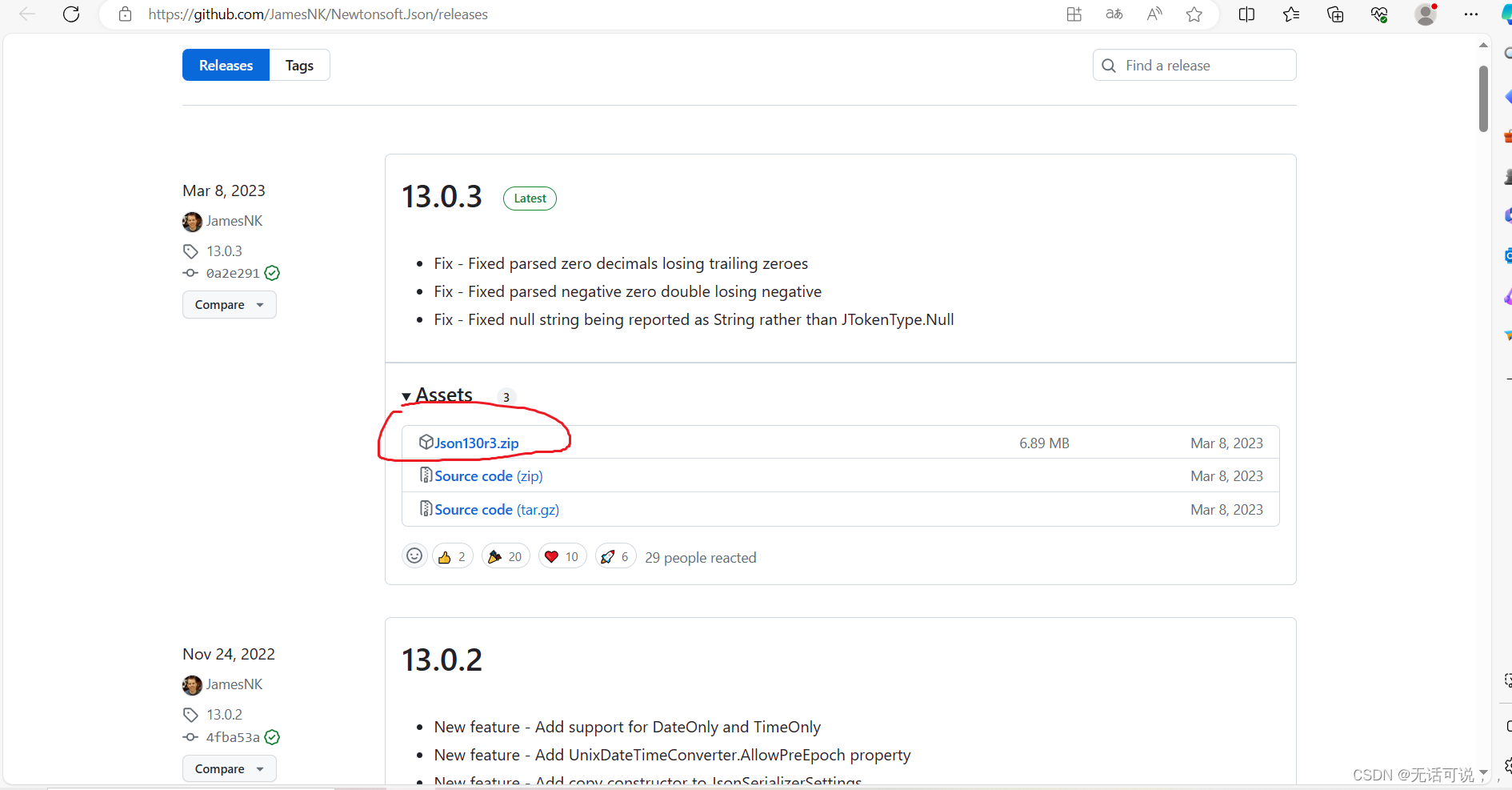The height and width of the screenshot is (790, 1512).
Task: Click JamesNK avatar under Nov 24, 2022
Action: tap(192, 685)
